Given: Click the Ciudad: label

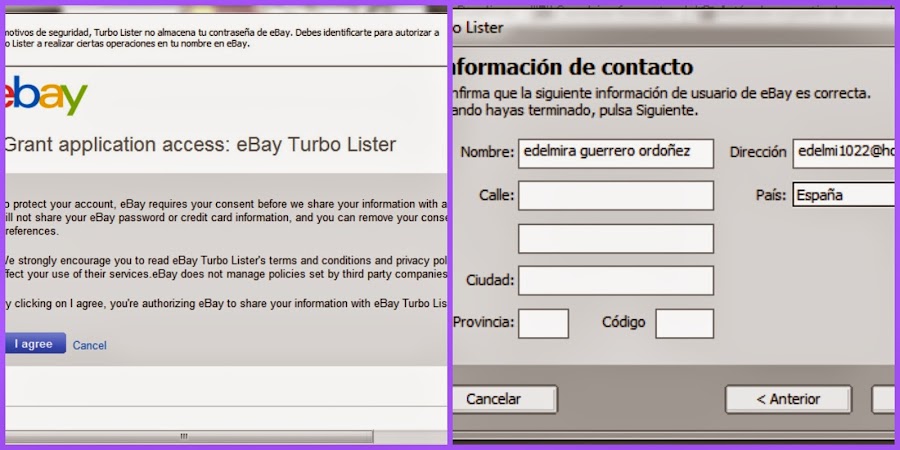Looking at the screenshot, I should [x=490, y=281].
